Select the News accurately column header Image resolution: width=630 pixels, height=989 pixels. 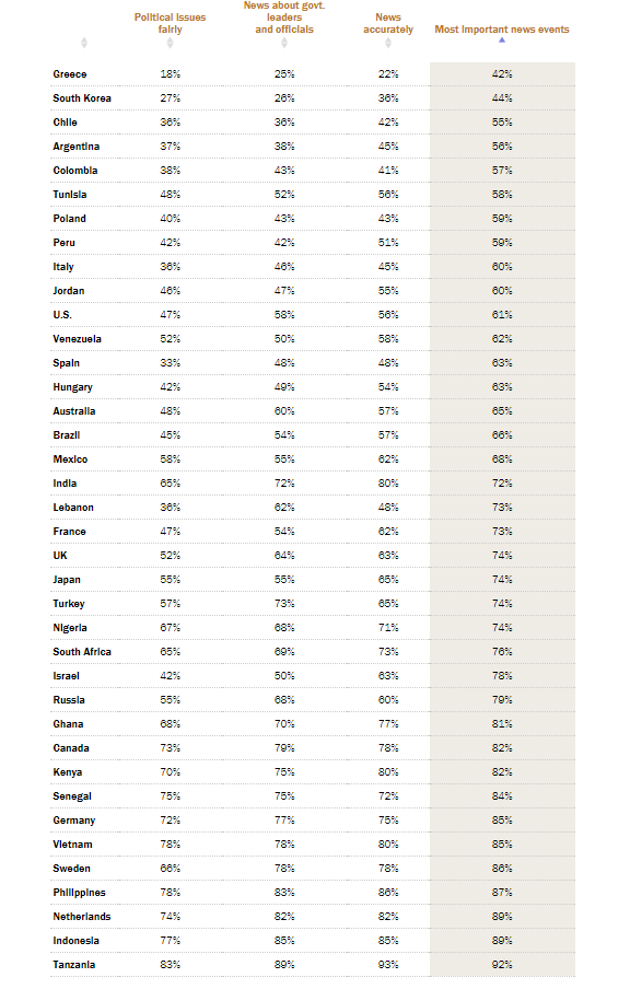pos(388,23)
